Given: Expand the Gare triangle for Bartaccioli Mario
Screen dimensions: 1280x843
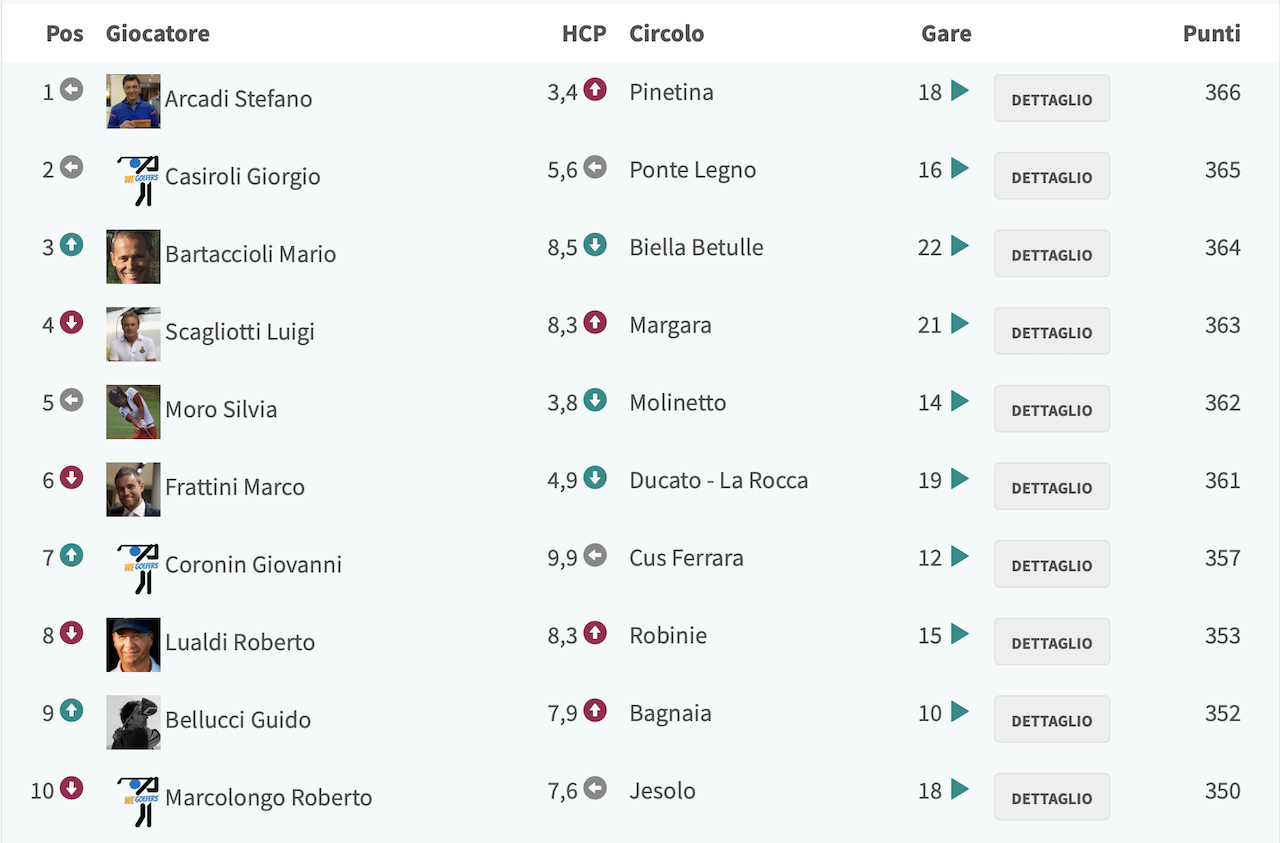Looking at the screenshot, I should point(960,246).
